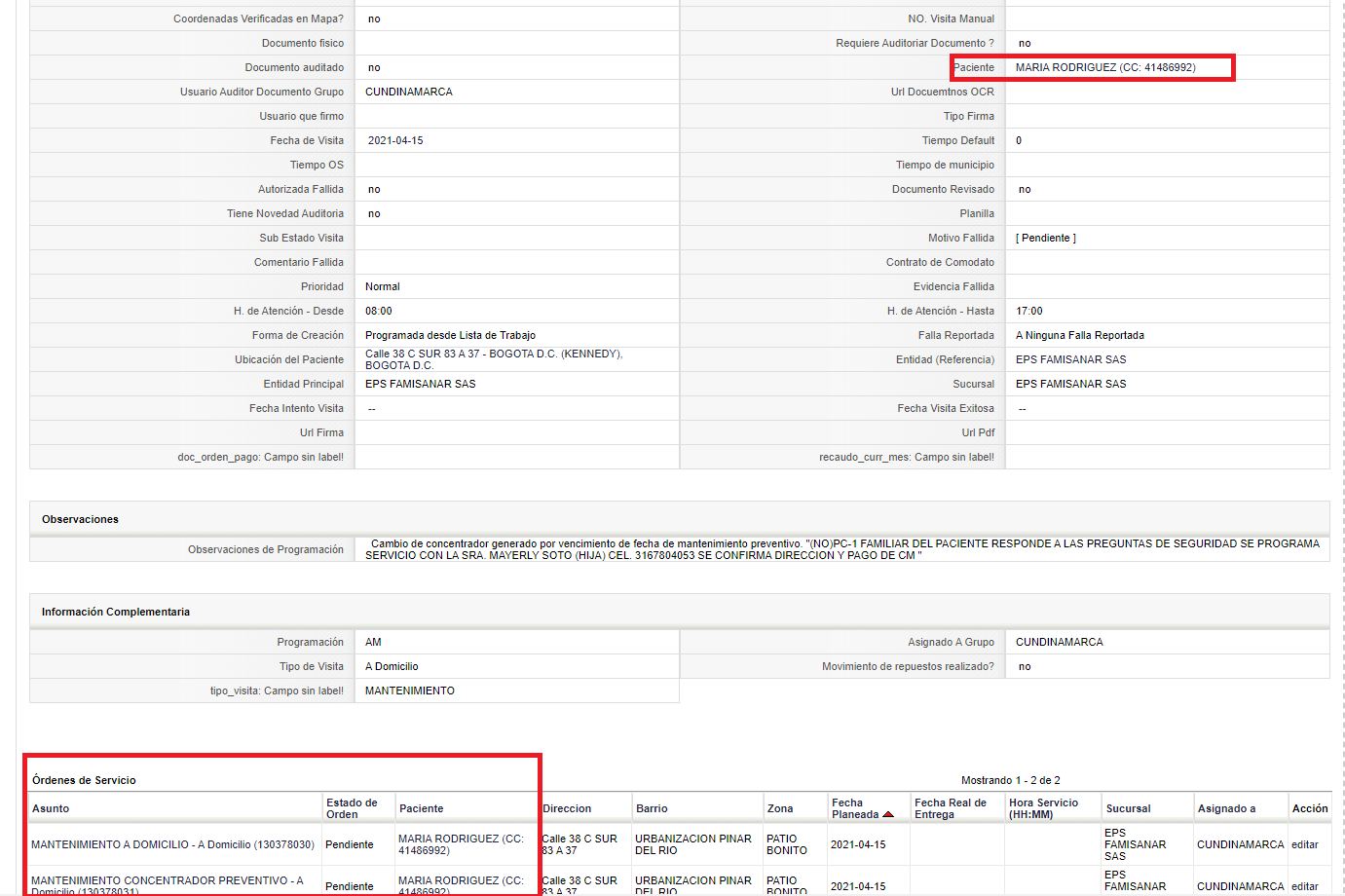Select the Fecha Real de Entrega header
The image size is (1345, 896).
click(x=951, y=808)
